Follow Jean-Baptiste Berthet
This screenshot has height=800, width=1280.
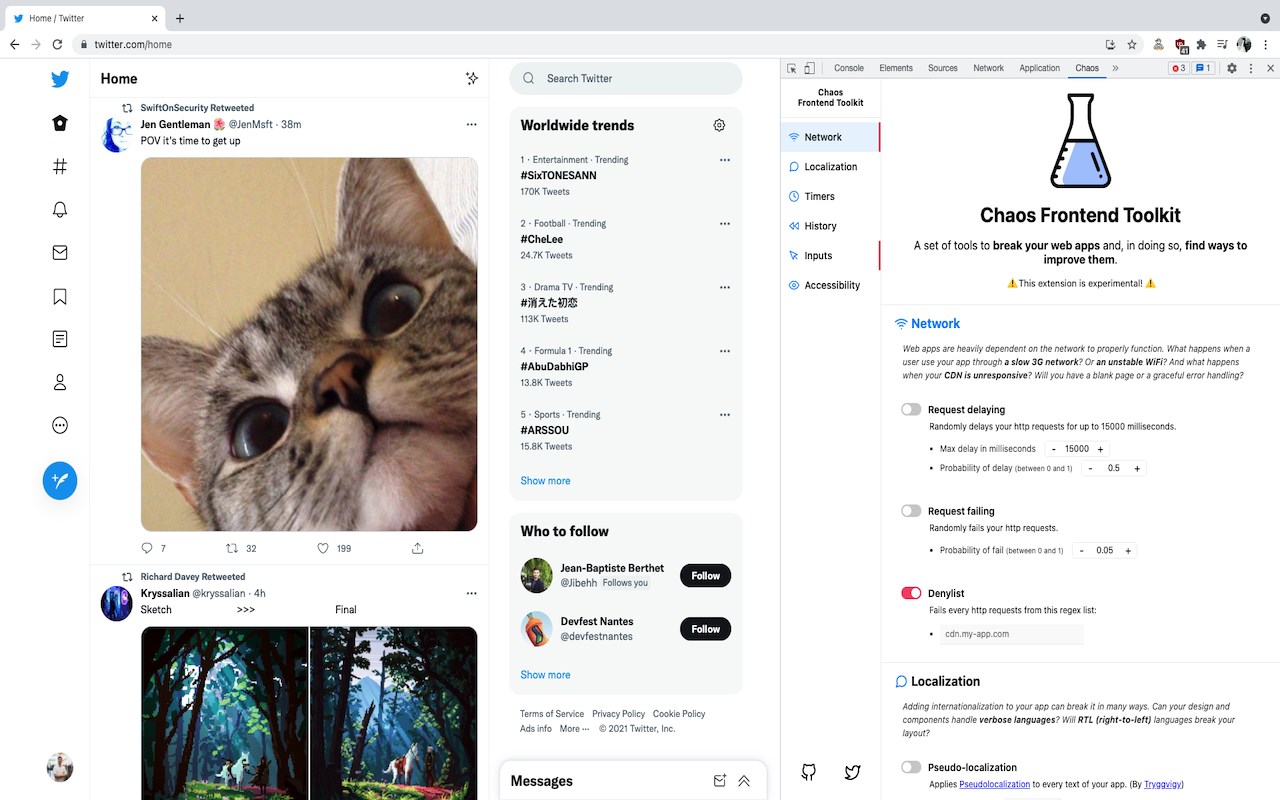click(706, 575)
